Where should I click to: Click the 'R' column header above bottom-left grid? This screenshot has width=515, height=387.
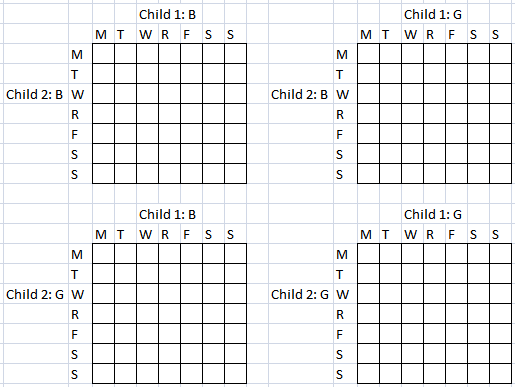(165, 235)
